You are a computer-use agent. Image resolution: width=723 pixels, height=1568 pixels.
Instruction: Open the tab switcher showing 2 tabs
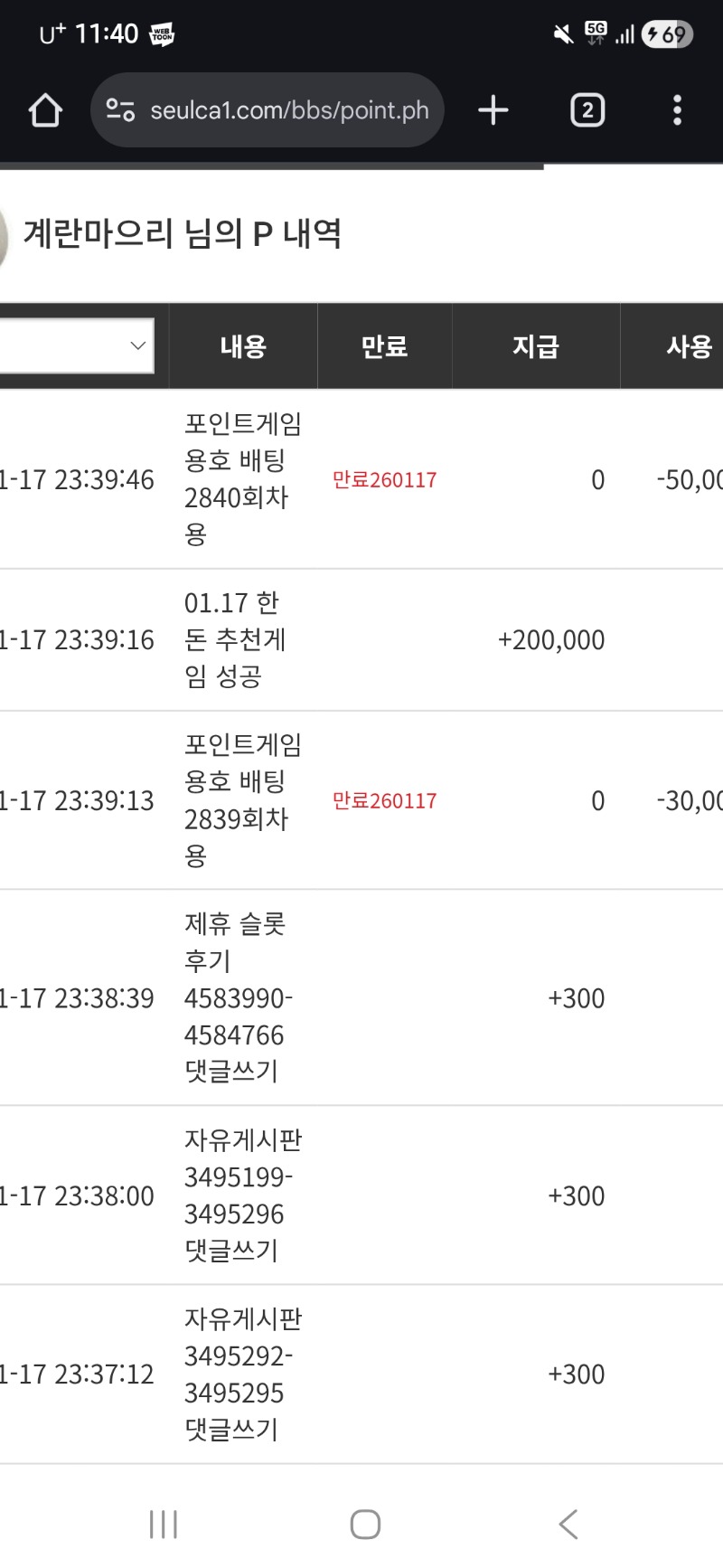click(x=587, y=111)
